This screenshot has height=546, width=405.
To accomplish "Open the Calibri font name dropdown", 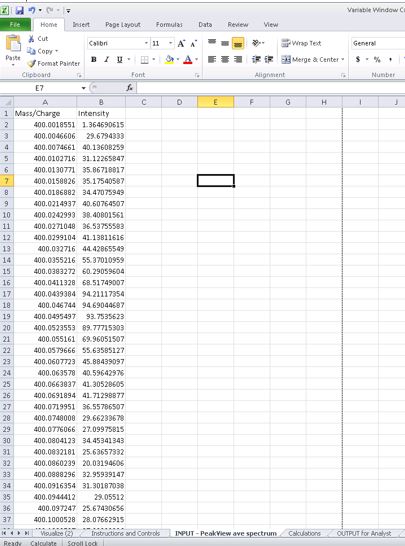I will pos(146,44).
